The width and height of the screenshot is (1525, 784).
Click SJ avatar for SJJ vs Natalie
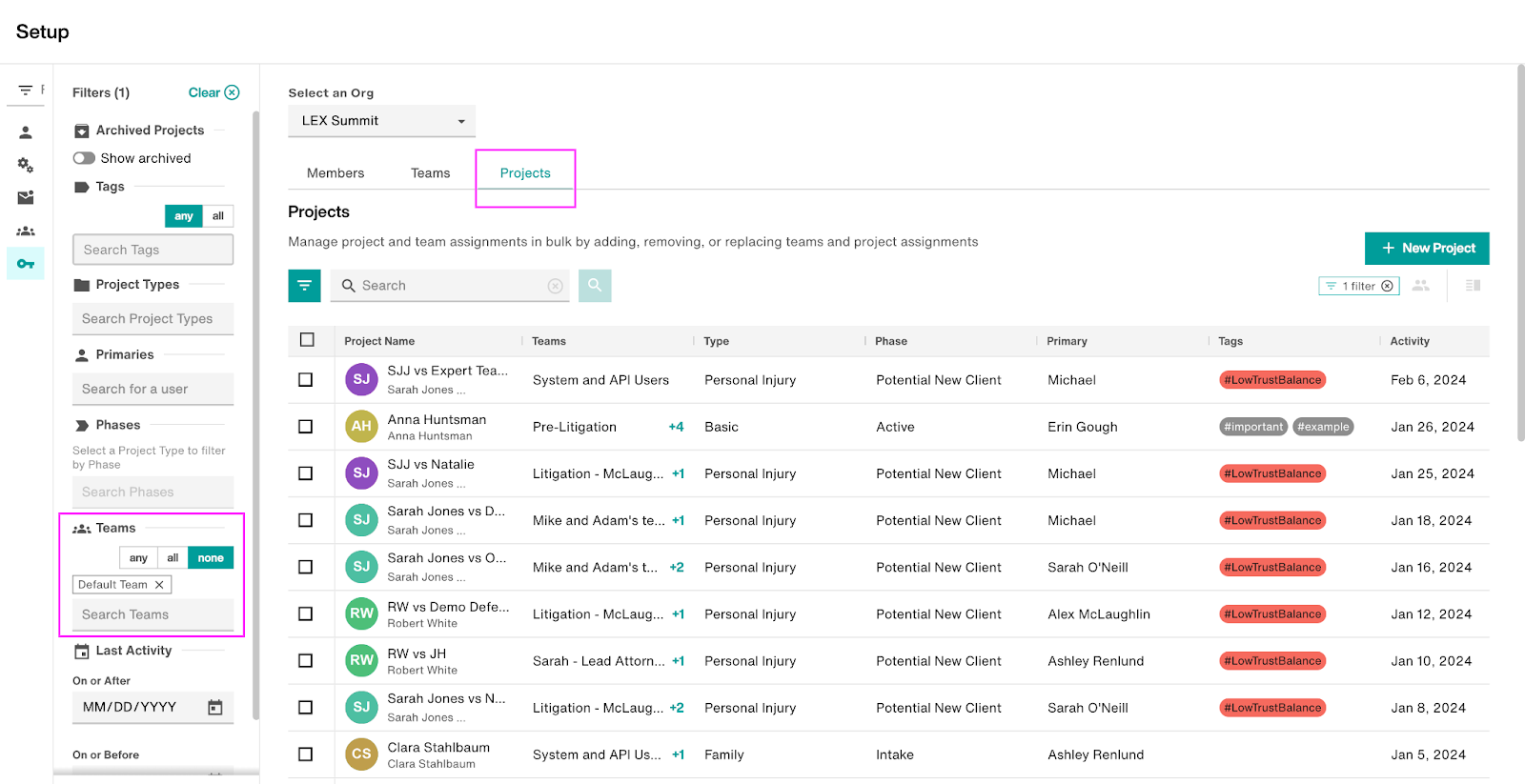click(361, 472)
